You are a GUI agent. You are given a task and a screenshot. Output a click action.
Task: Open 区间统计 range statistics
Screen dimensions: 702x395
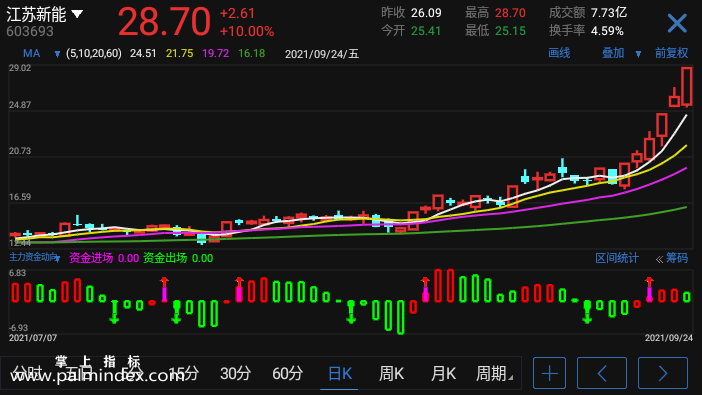coord(616,258)
